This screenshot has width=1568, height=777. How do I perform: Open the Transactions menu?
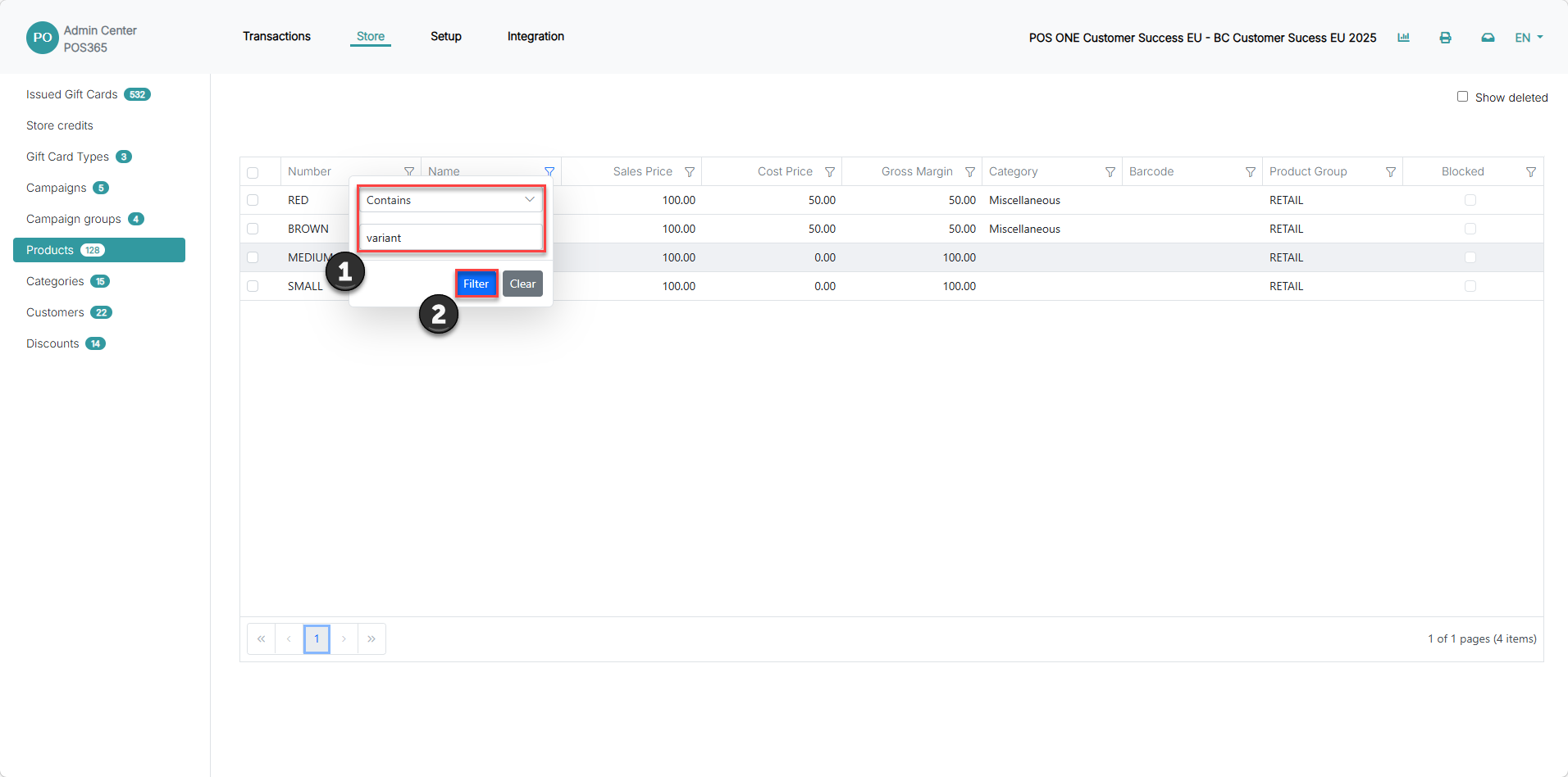[x=276, y=36]
